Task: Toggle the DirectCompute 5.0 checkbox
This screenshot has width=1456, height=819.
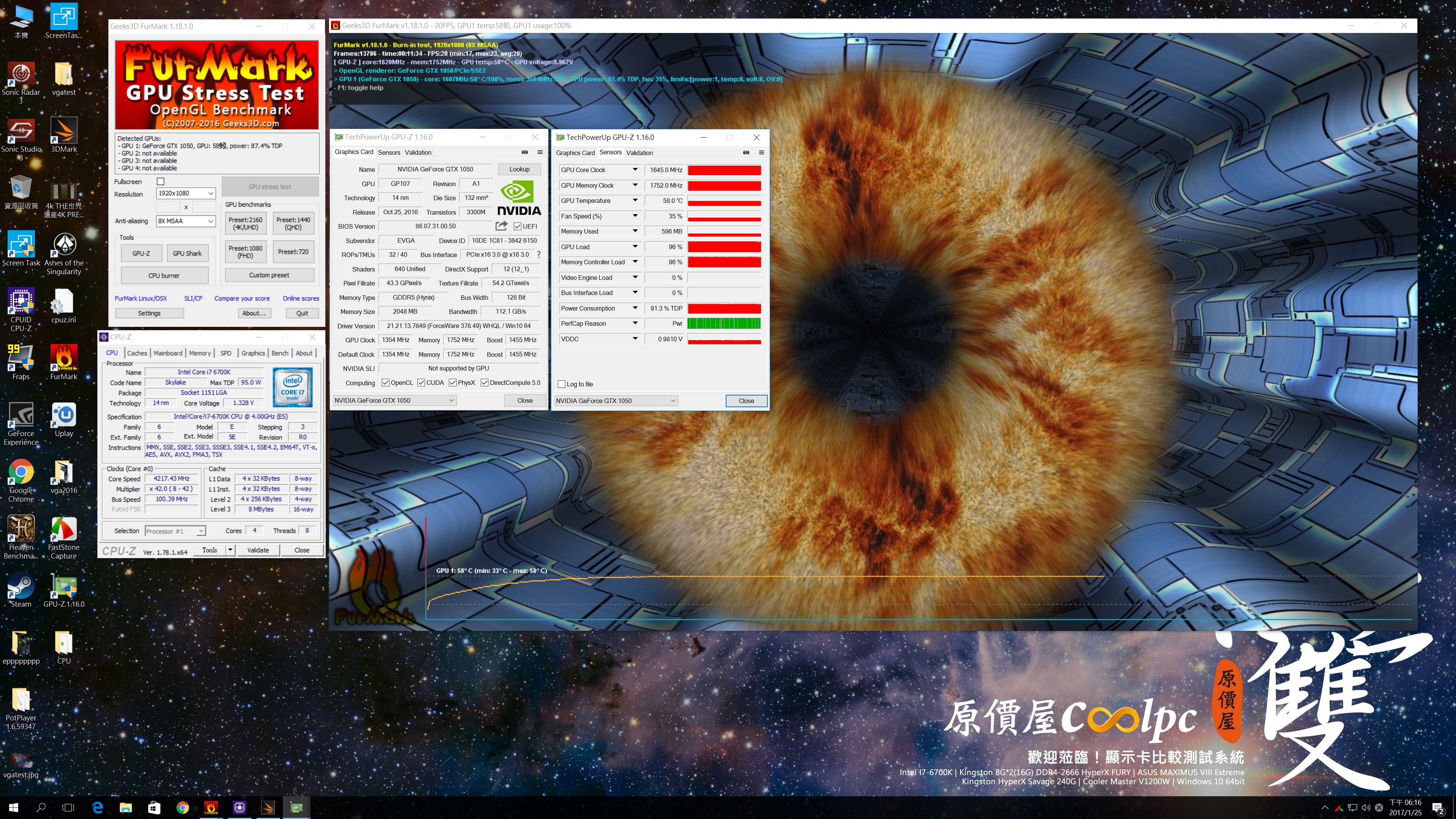Action: 485,383
